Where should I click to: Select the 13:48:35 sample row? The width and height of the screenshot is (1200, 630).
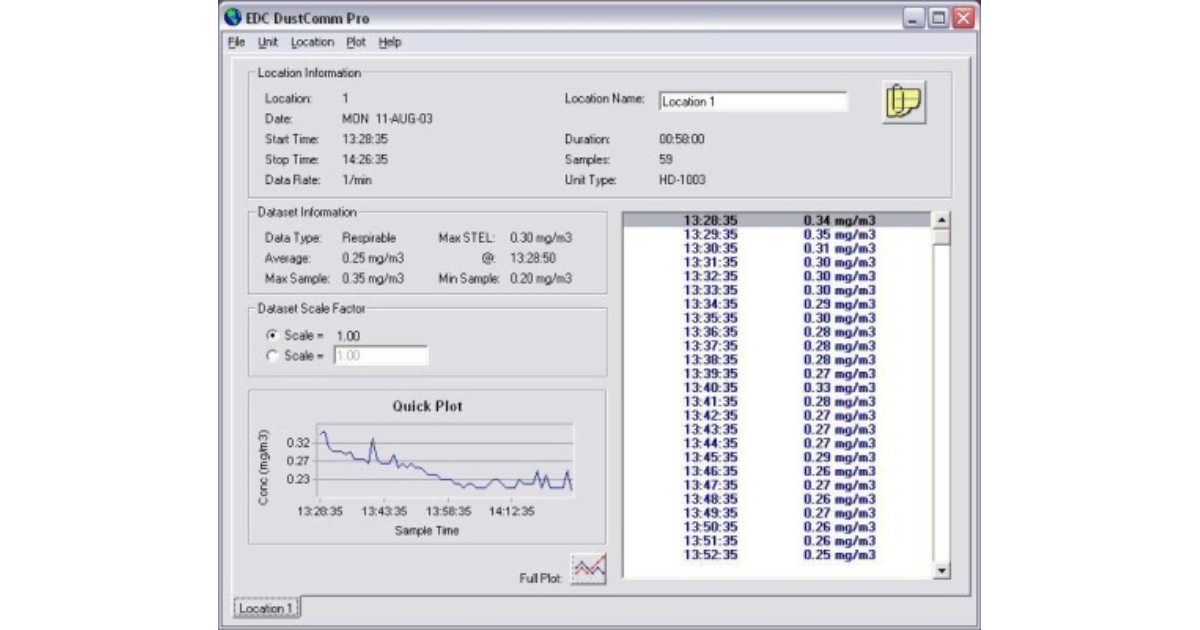coord(778,499)
